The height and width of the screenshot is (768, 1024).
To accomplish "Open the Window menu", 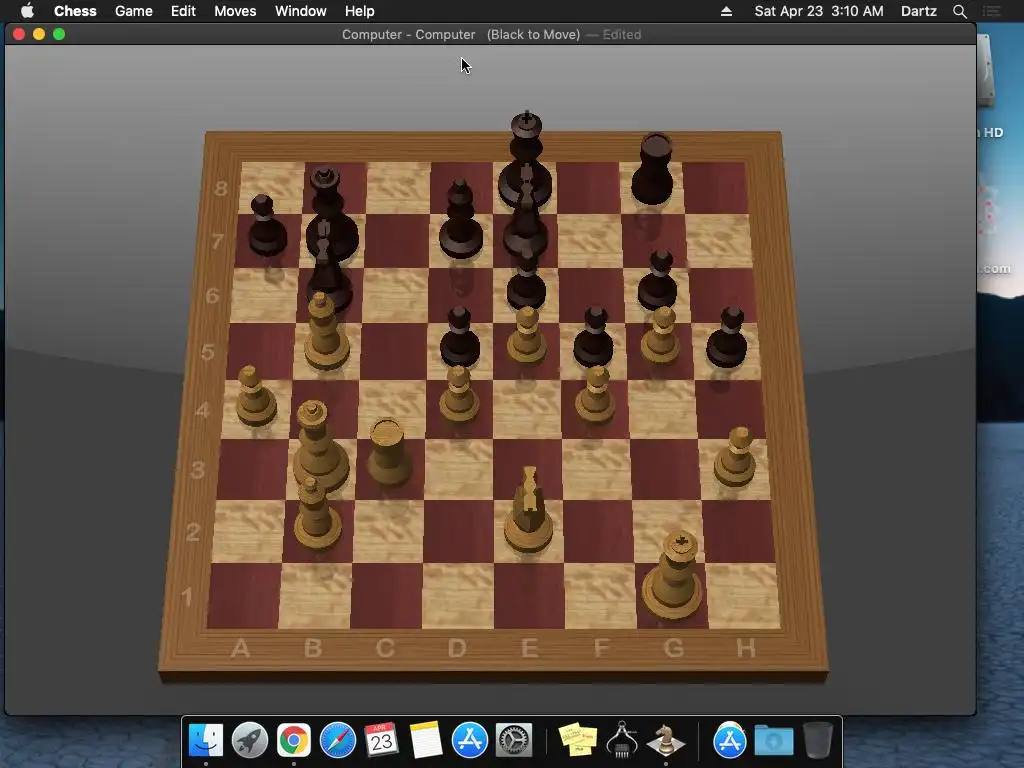I will tap(300, 11).
